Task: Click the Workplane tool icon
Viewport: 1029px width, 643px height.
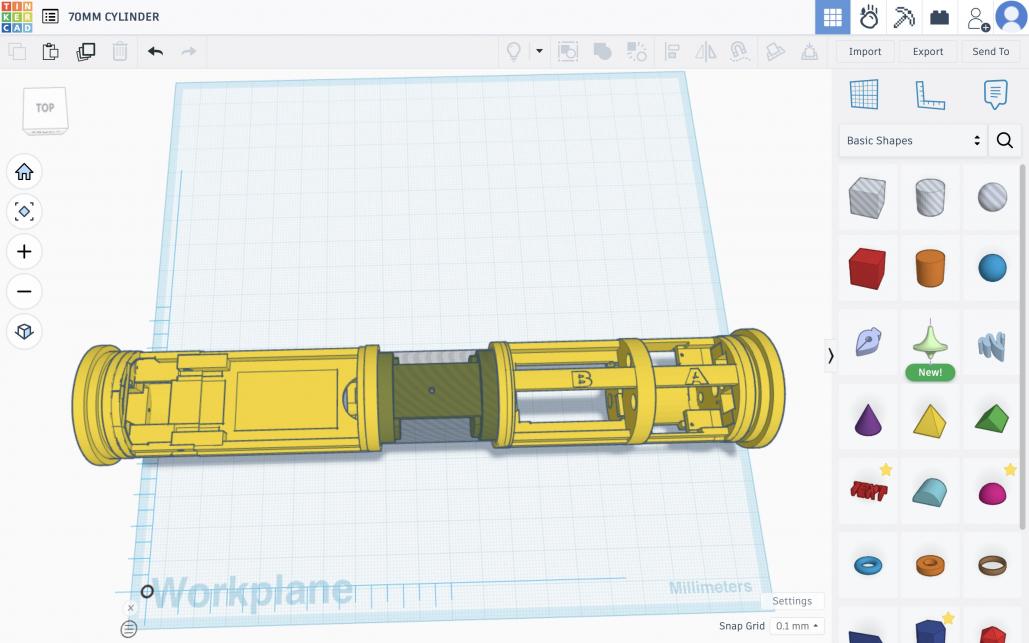Action: click(x=864, y=95)
